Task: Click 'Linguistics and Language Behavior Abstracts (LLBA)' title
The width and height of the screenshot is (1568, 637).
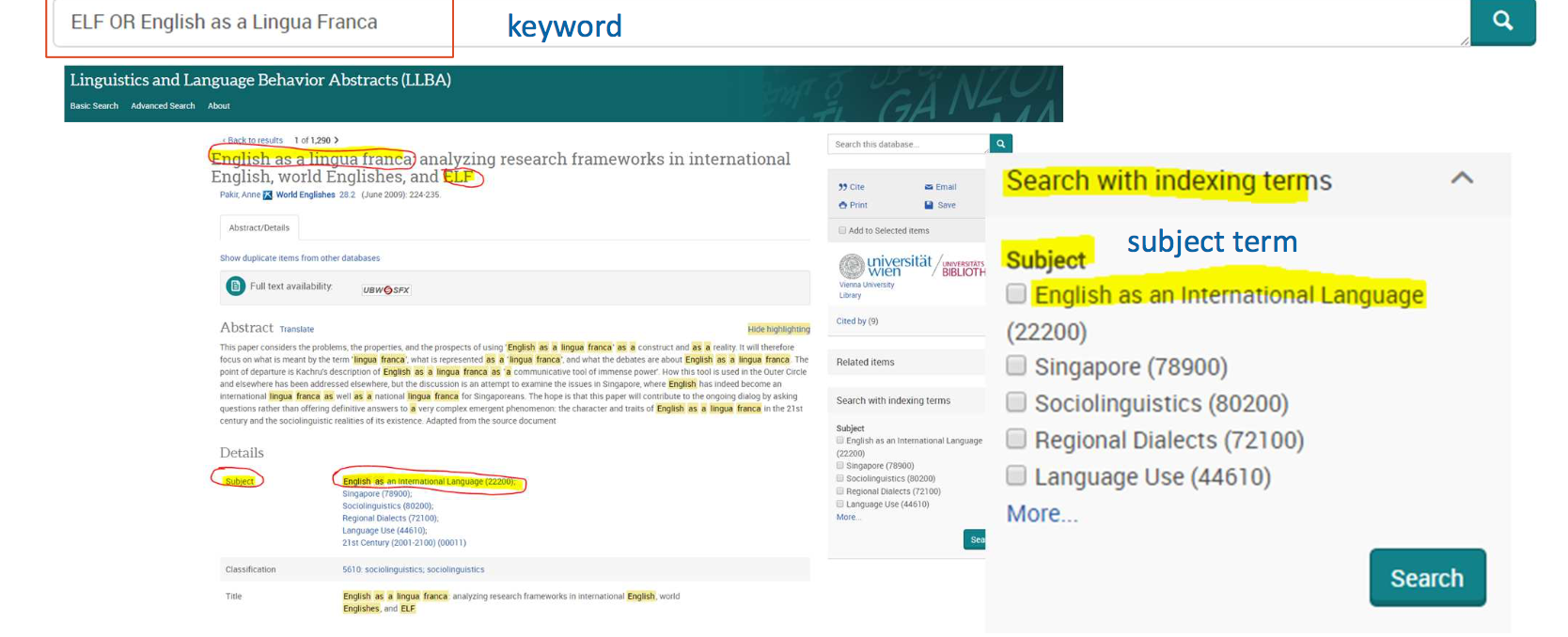Action: tap(260, 80)
